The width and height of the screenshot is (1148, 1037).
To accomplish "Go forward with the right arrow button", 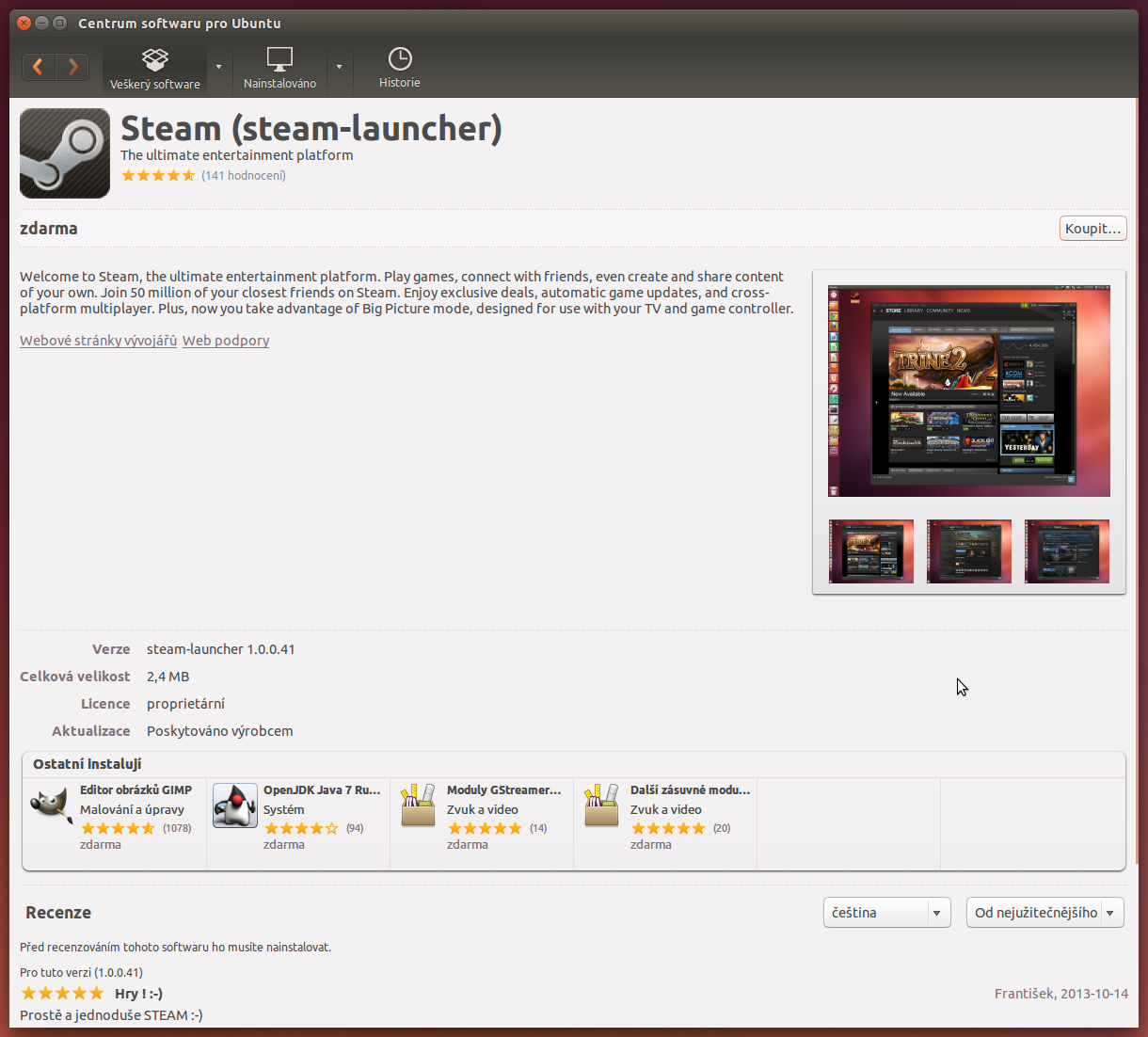I will click(72, 67).
